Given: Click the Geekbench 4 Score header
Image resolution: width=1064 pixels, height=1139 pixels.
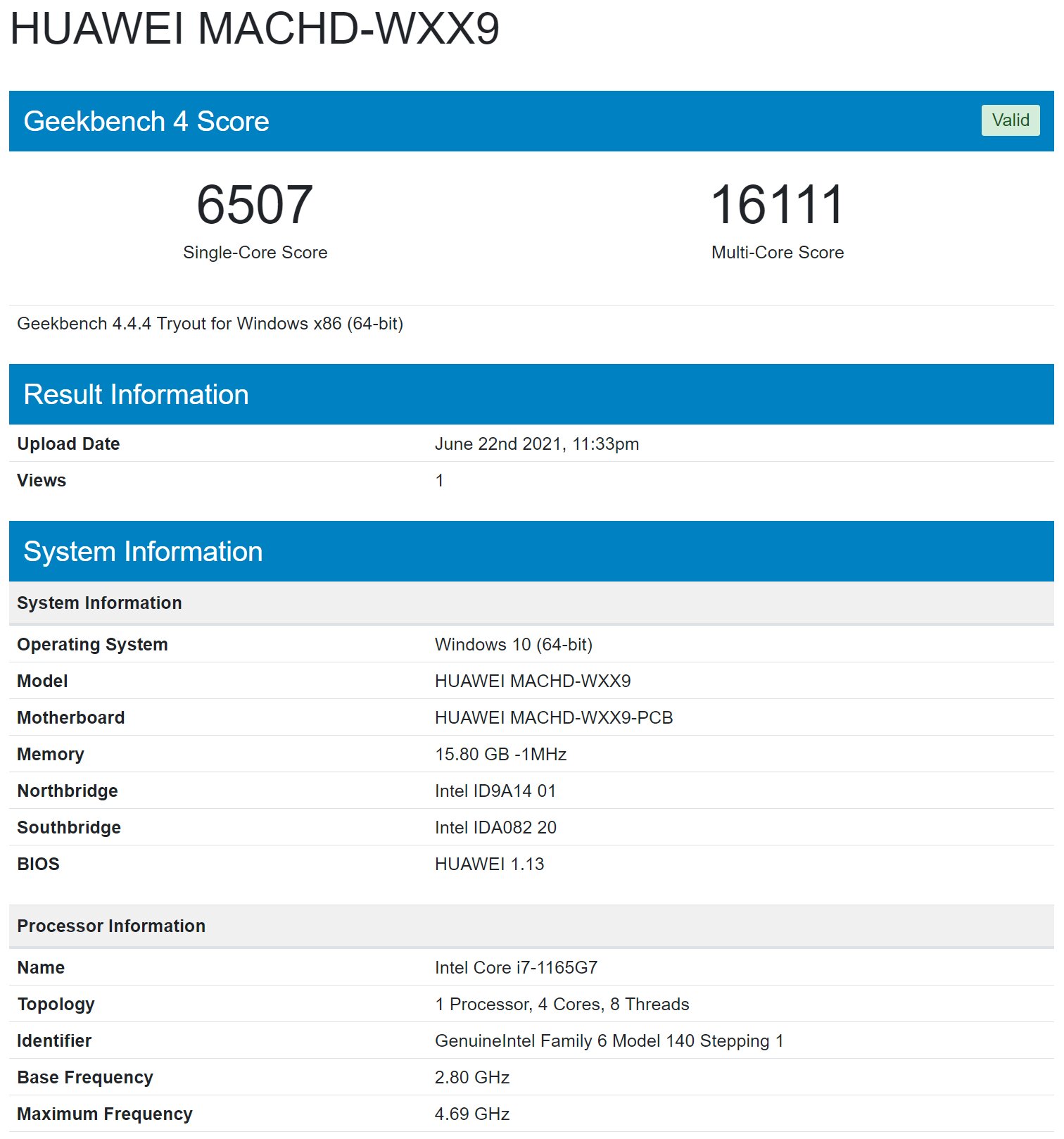Looking at the screenshot, I should click(x=146, y=121).
